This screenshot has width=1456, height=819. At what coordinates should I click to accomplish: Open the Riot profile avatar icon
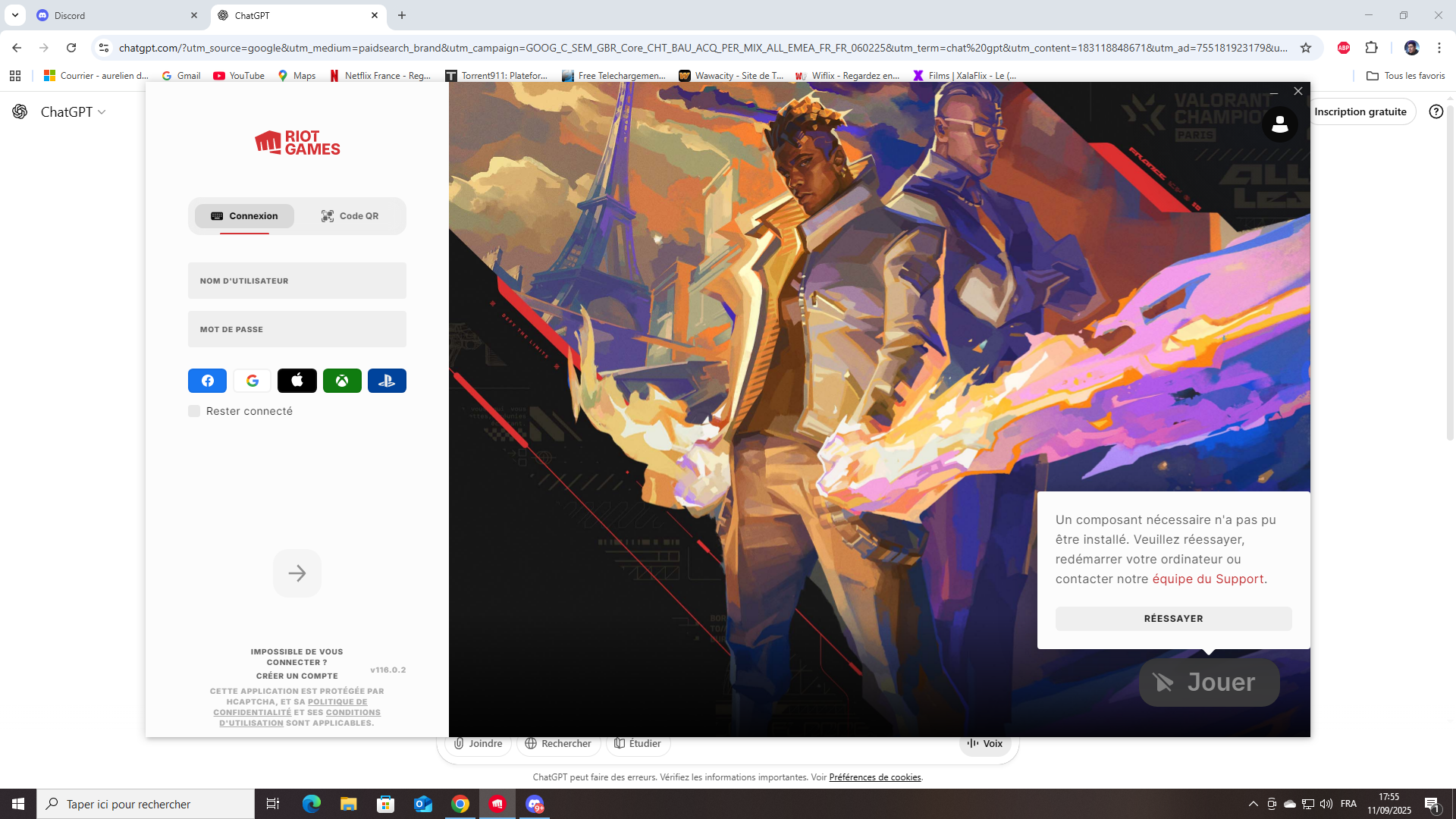point(1280,124)
